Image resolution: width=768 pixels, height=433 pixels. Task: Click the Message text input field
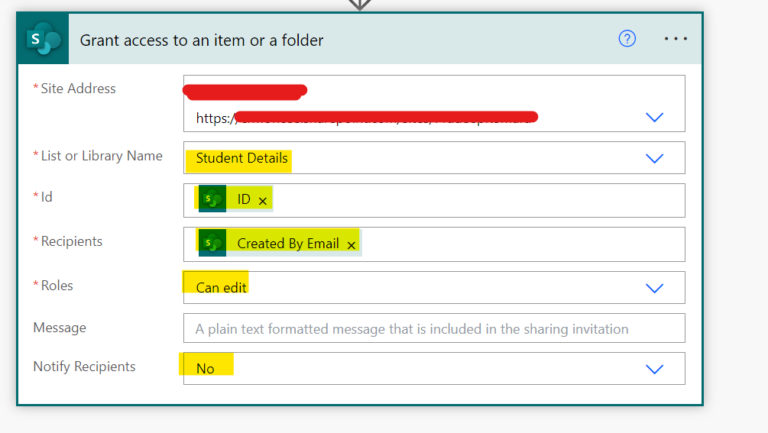click(434, 328)
